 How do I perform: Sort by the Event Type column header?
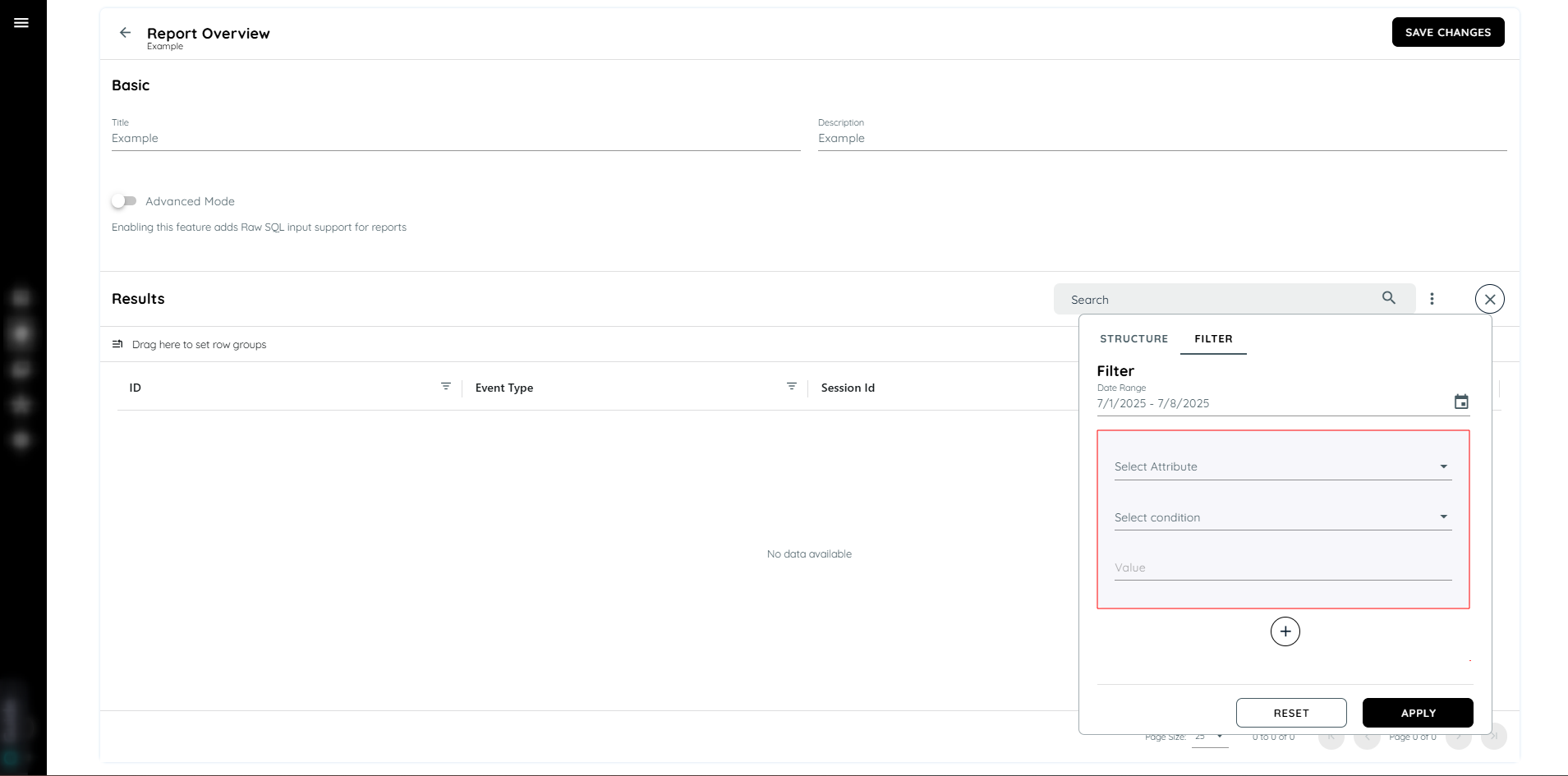[504, 388]
